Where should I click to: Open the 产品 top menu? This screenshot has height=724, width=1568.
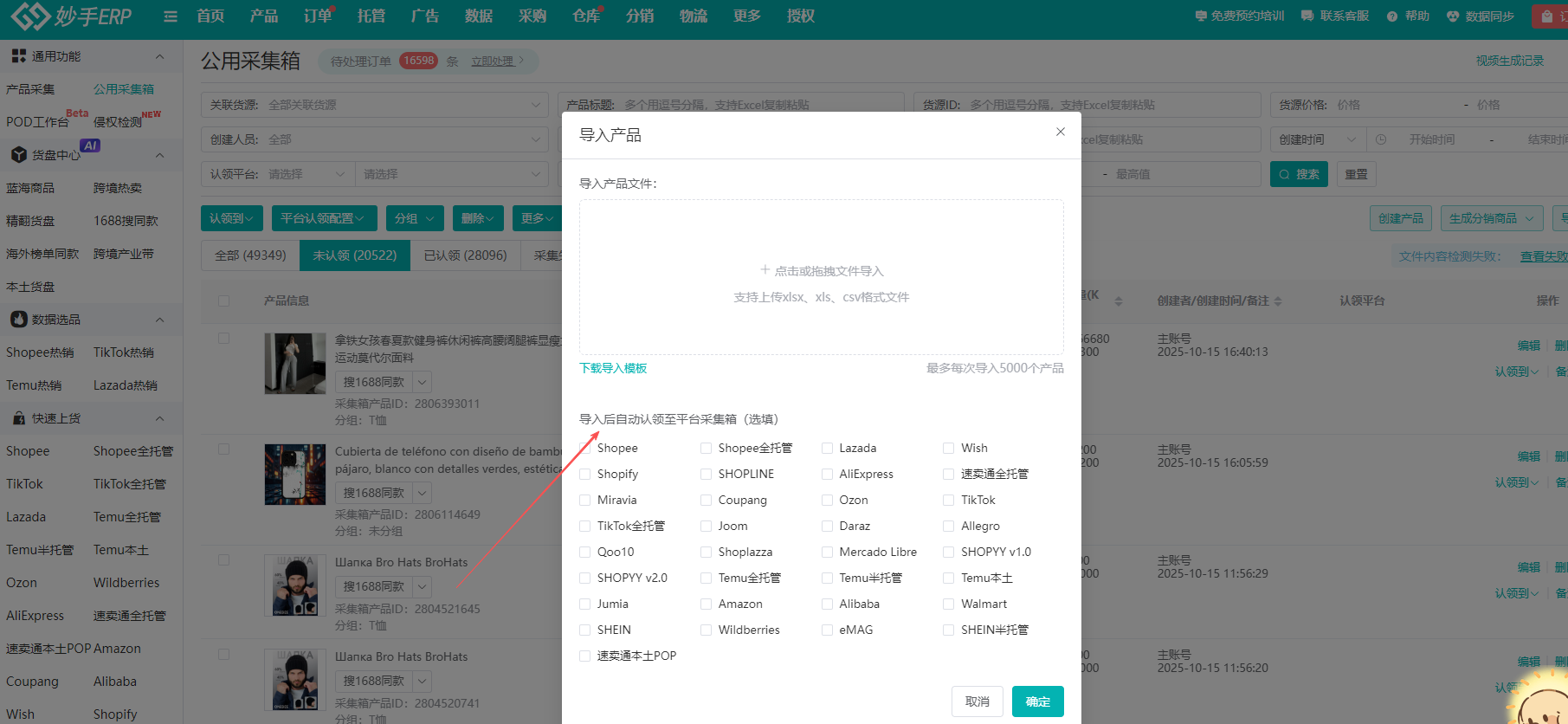pos(264,16)
